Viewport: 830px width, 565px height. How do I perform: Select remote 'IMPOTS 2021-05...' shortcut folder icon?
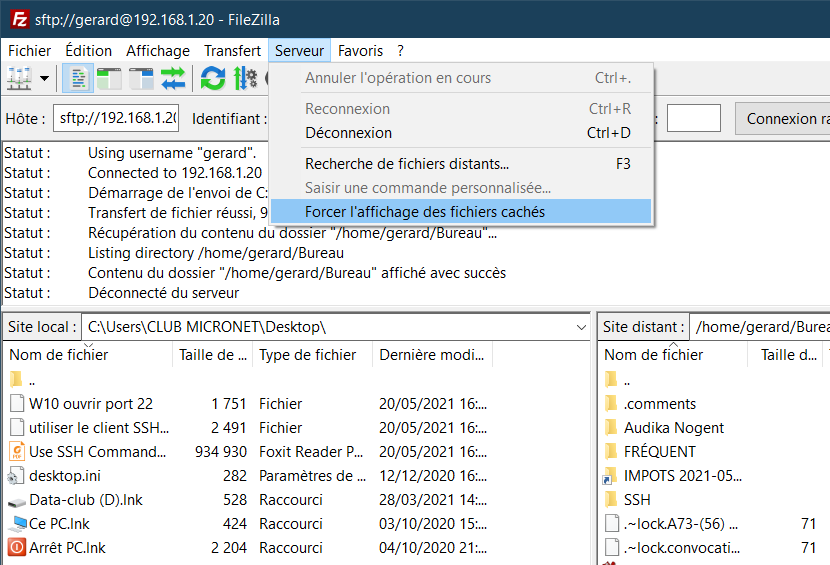pos(610,476)
